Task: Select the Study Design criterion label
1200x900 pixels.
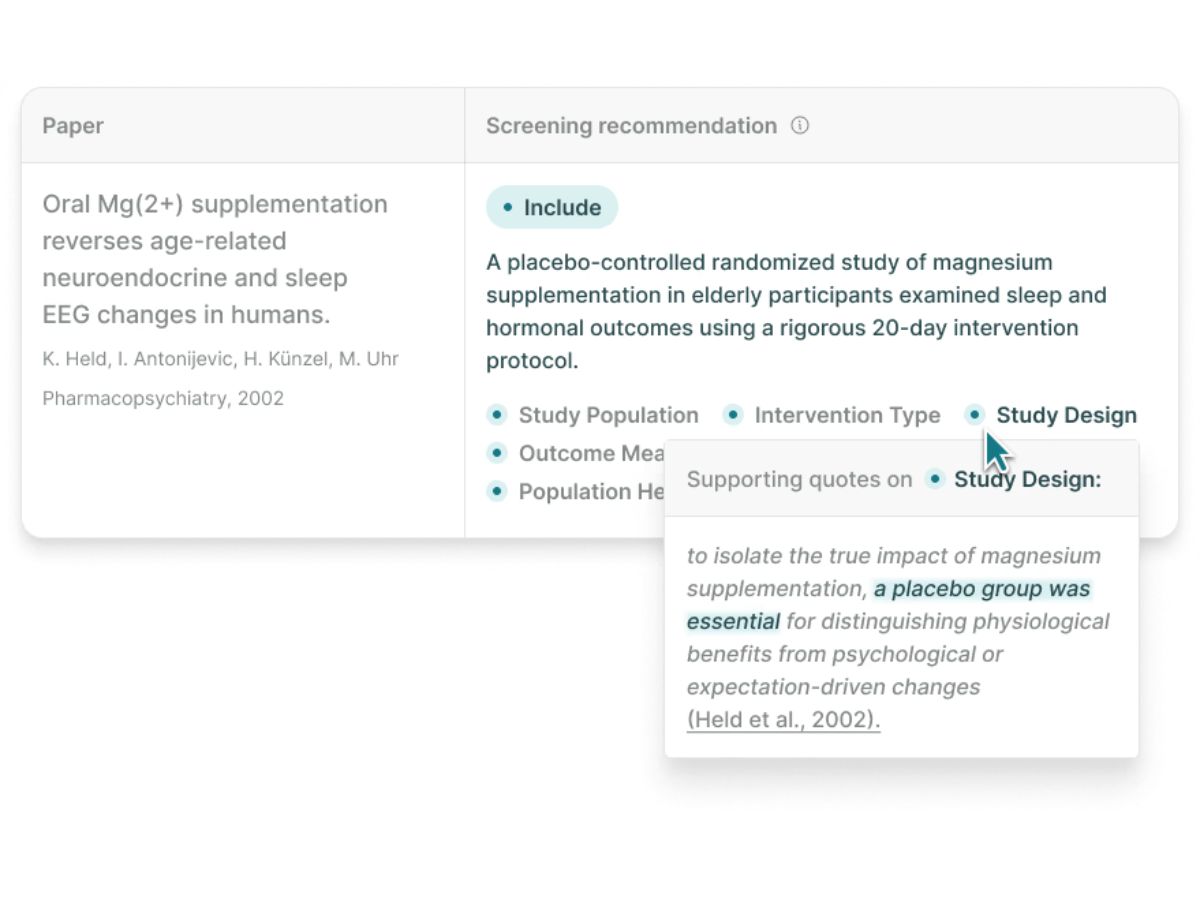Action: click(x=1066, y=415)
